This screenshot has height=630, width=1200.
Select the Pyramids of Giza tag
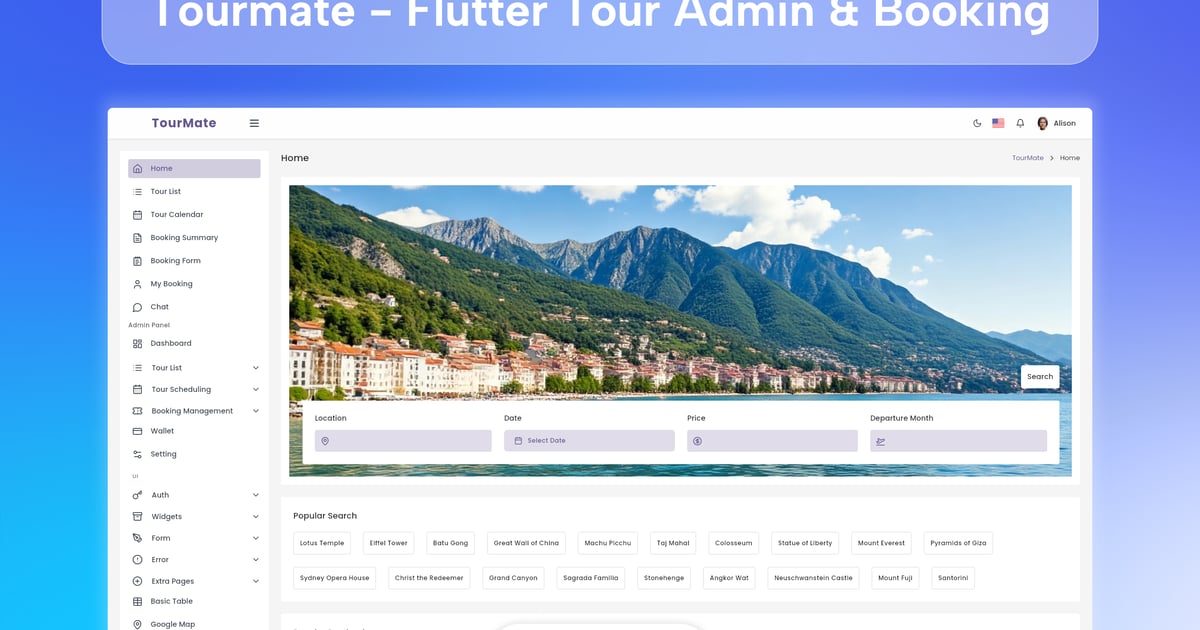click(x=958, y=543)
